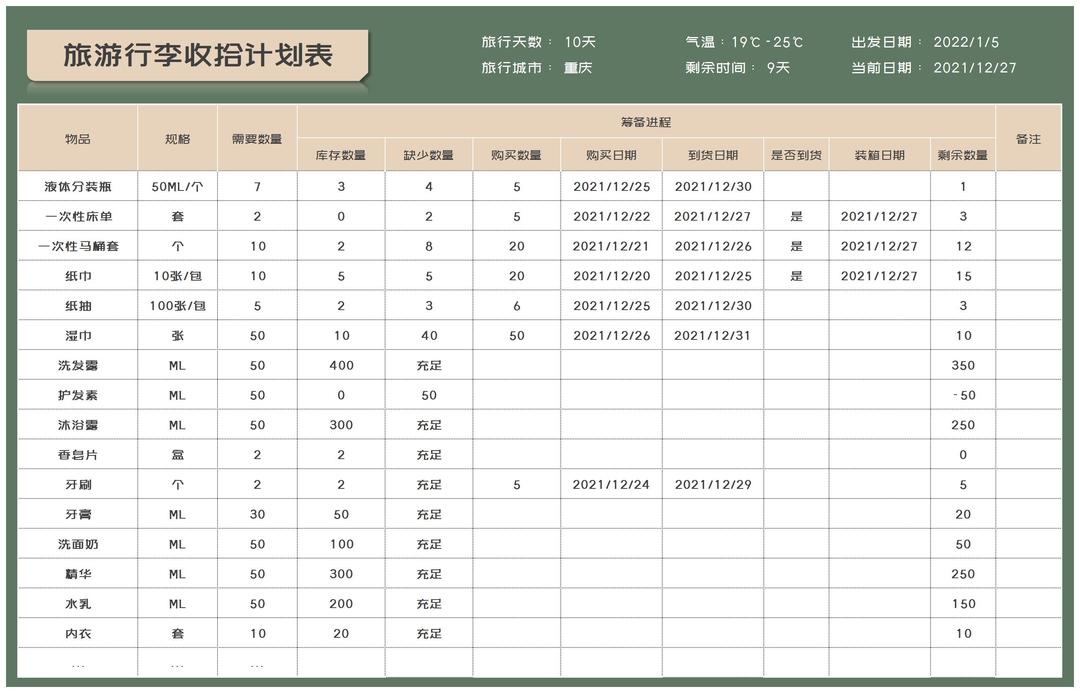Select the 到货日期 column header
The image size is (1080, 693).
pos(713,155)
